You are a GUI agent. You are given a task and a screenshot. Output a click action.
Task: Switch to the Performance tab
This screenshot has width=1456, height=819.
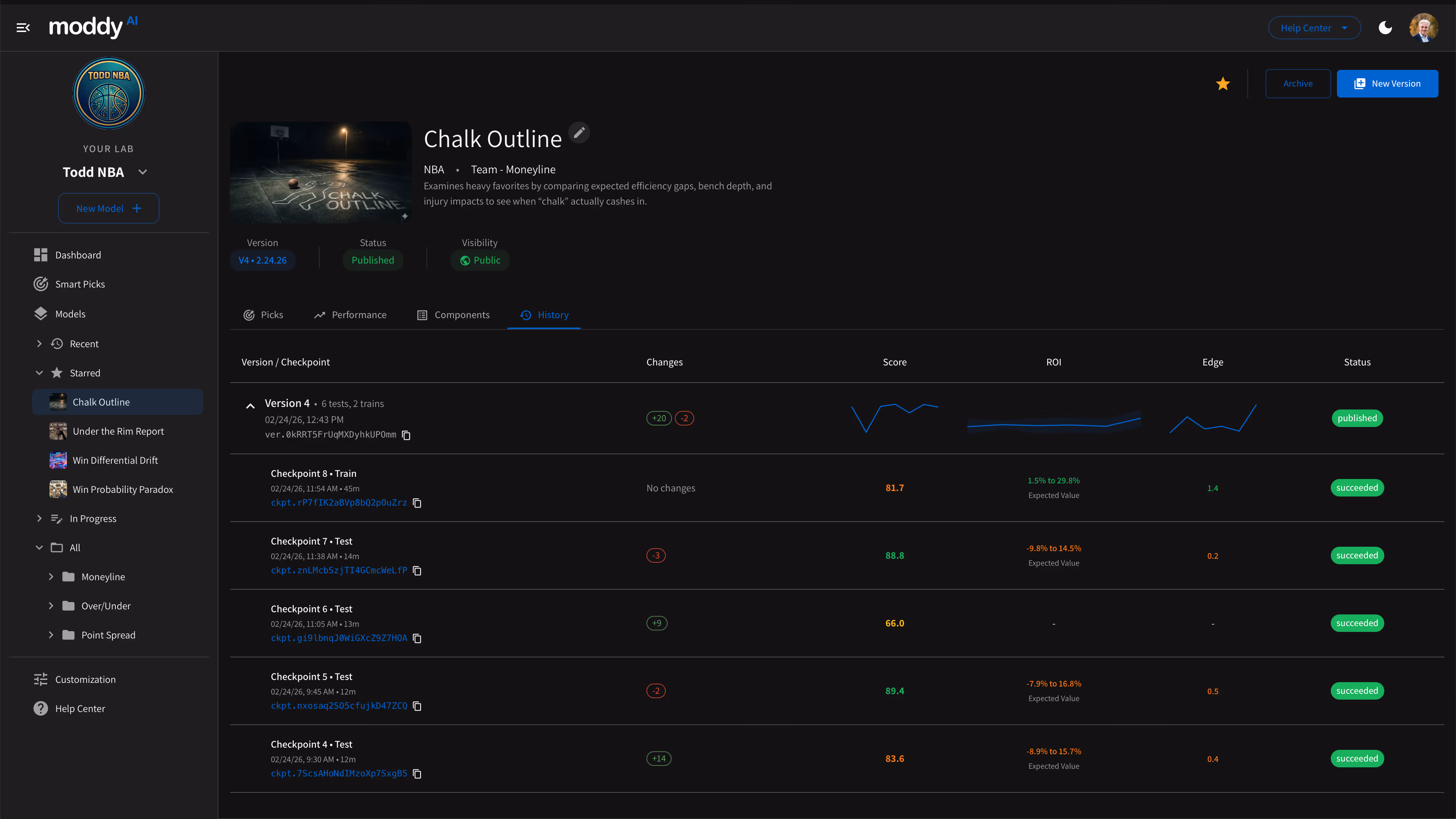click(x=351, y=315)
